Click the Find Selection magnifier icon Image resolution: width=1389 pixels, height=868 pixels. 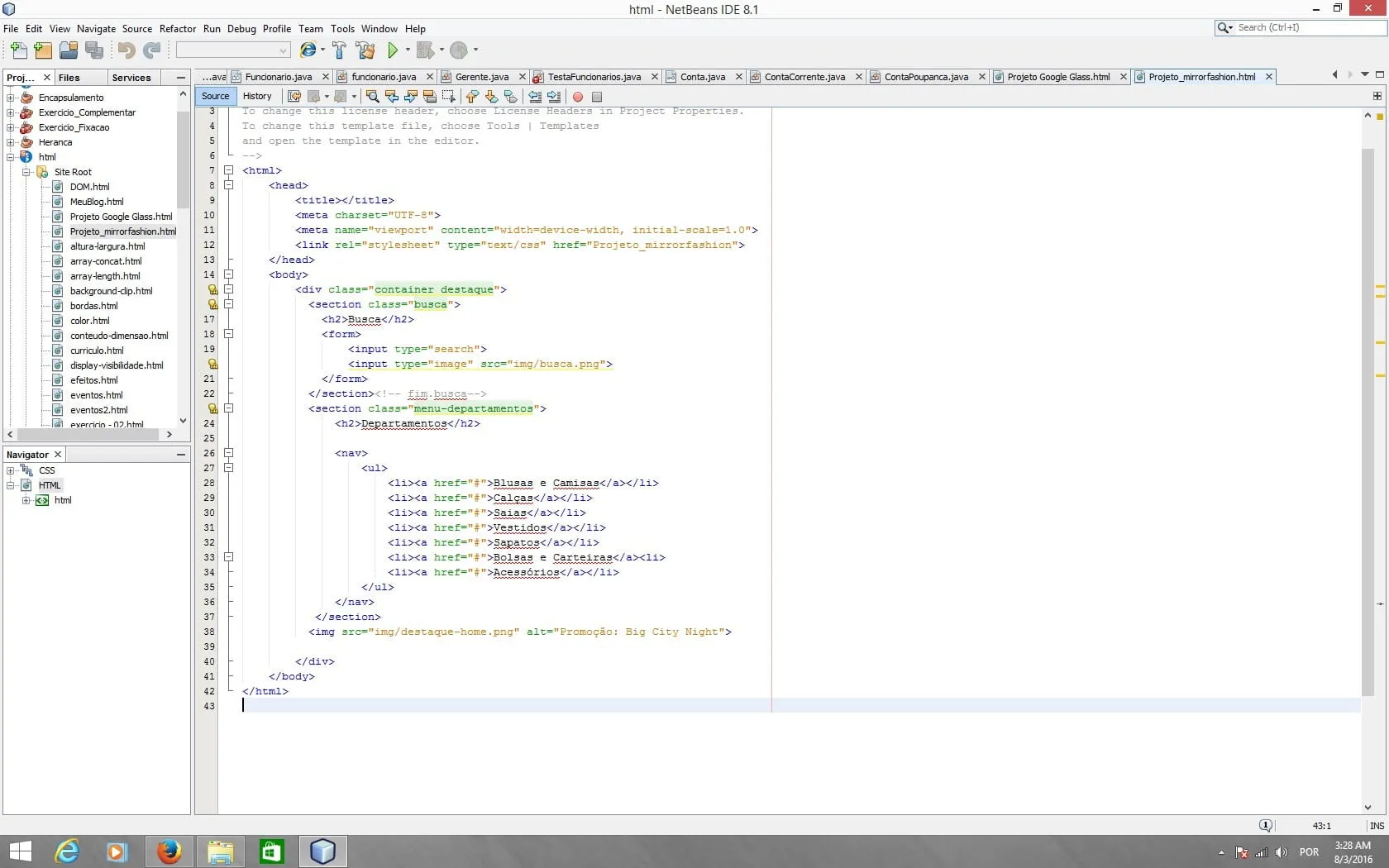(x=372, y=97)
